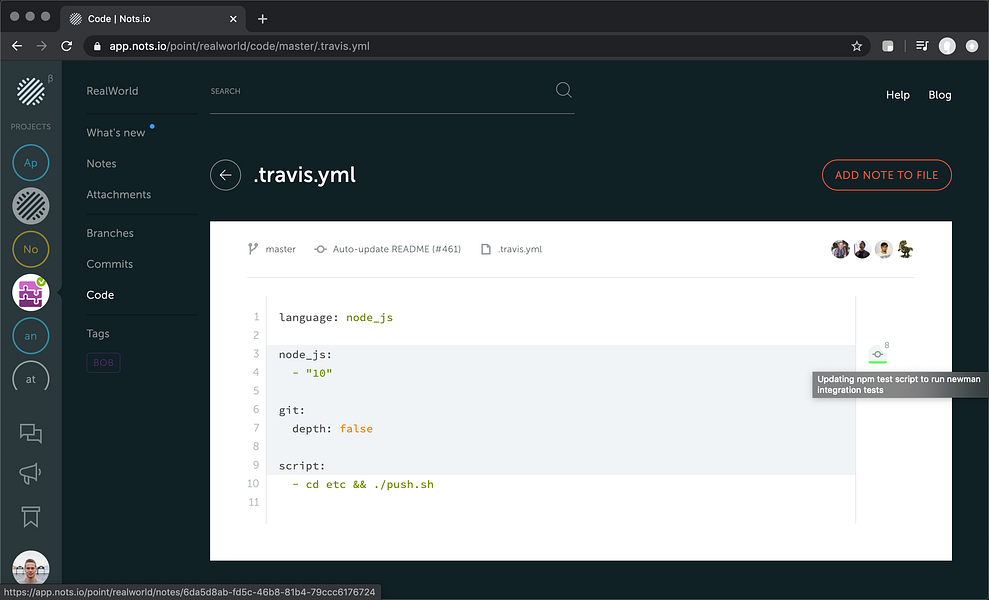Click the commit marker with count 8
The width and height of the screenshot is (989, 600).
[x=878, y=354]
